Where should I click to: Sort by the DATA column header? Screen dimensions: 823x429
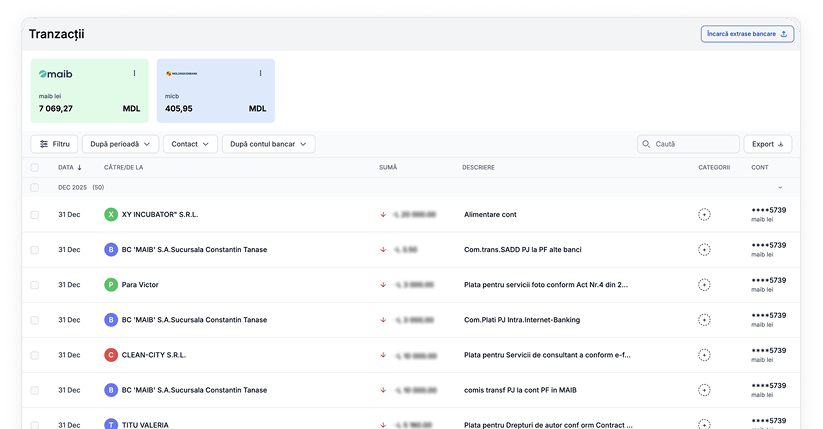[x=70, y=167]
